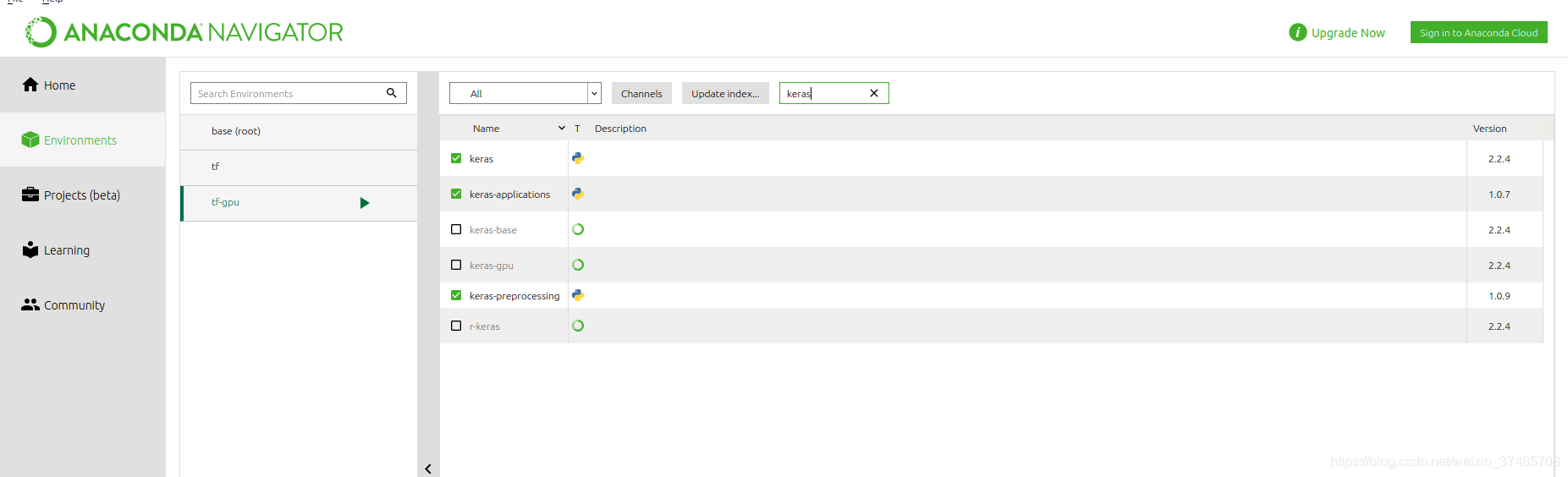The height and width of the screenshot is (477, 1568).
Task: Click version 2.2.4 in the keras row
Action: click(1499, 159)
